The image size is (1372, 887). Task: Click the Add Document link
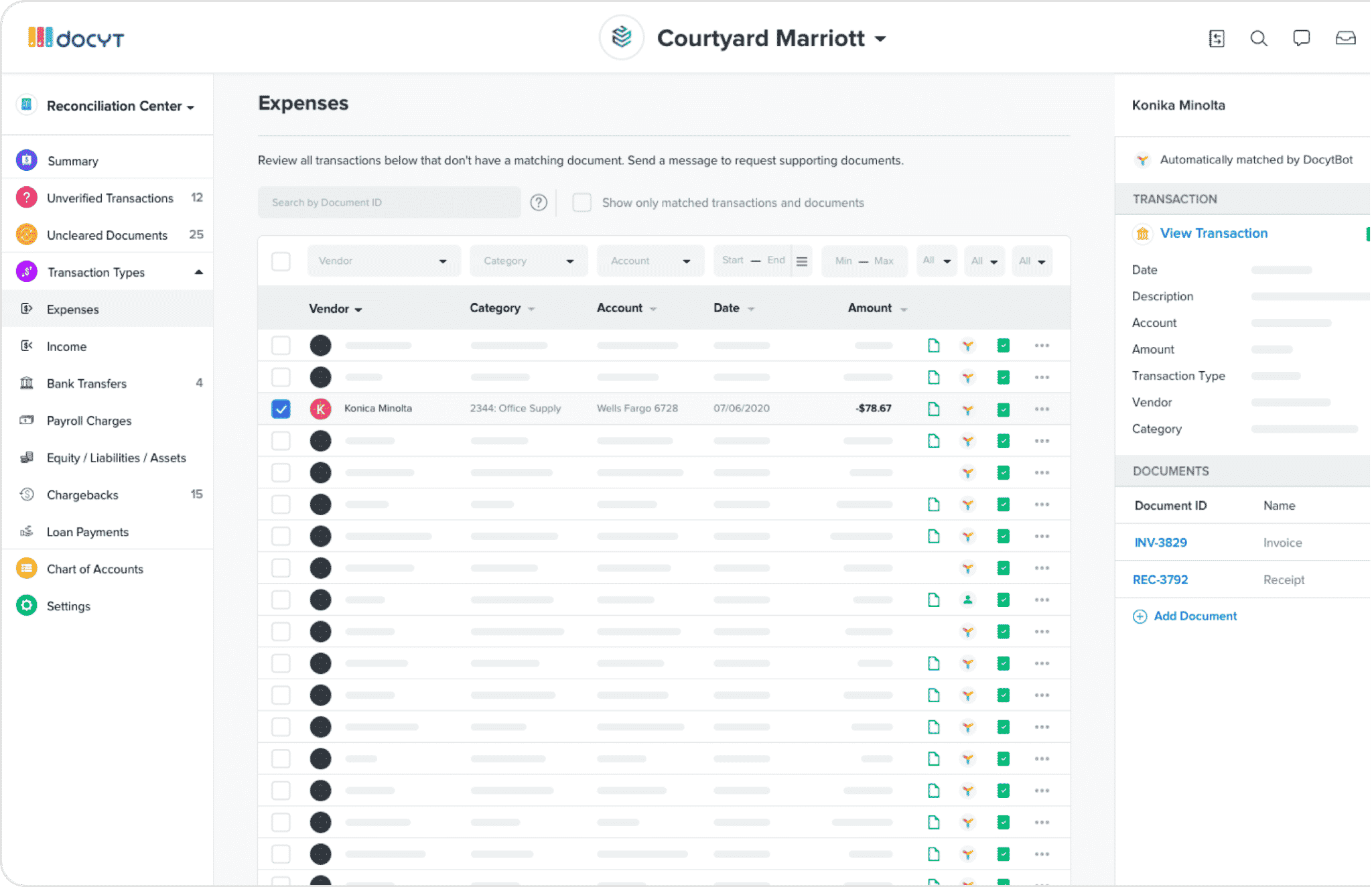(1195, 616)
